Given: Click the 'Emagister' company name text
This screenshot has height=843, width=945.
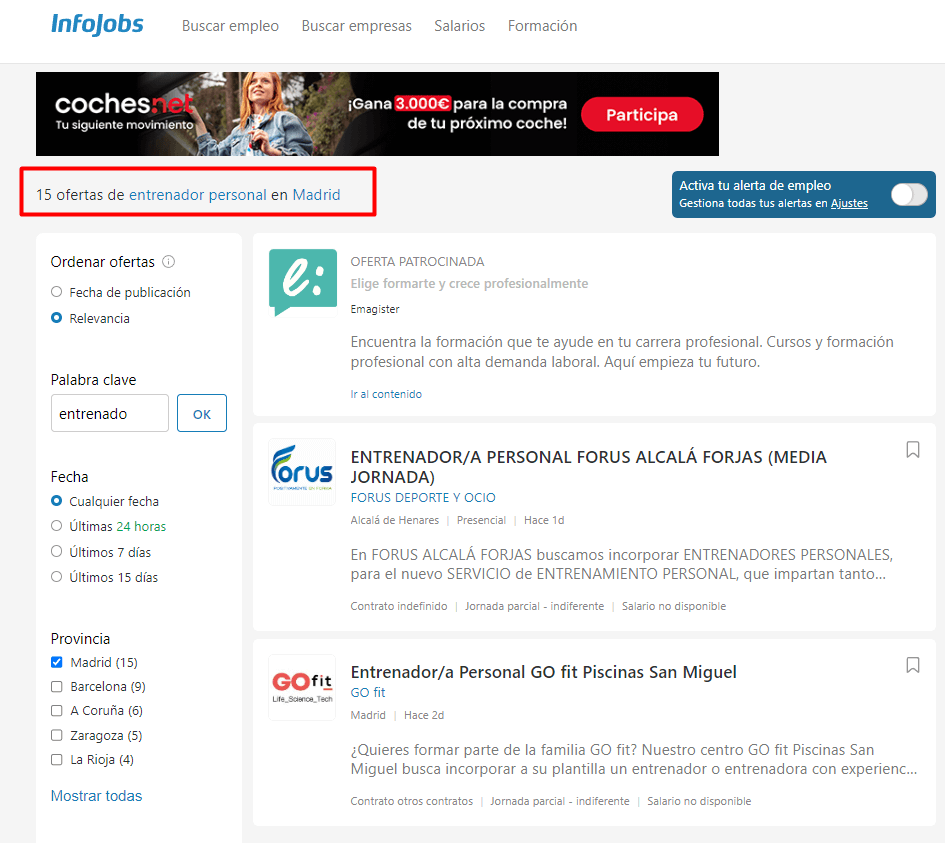Looking at the screenshot, I should click(375, 309).
